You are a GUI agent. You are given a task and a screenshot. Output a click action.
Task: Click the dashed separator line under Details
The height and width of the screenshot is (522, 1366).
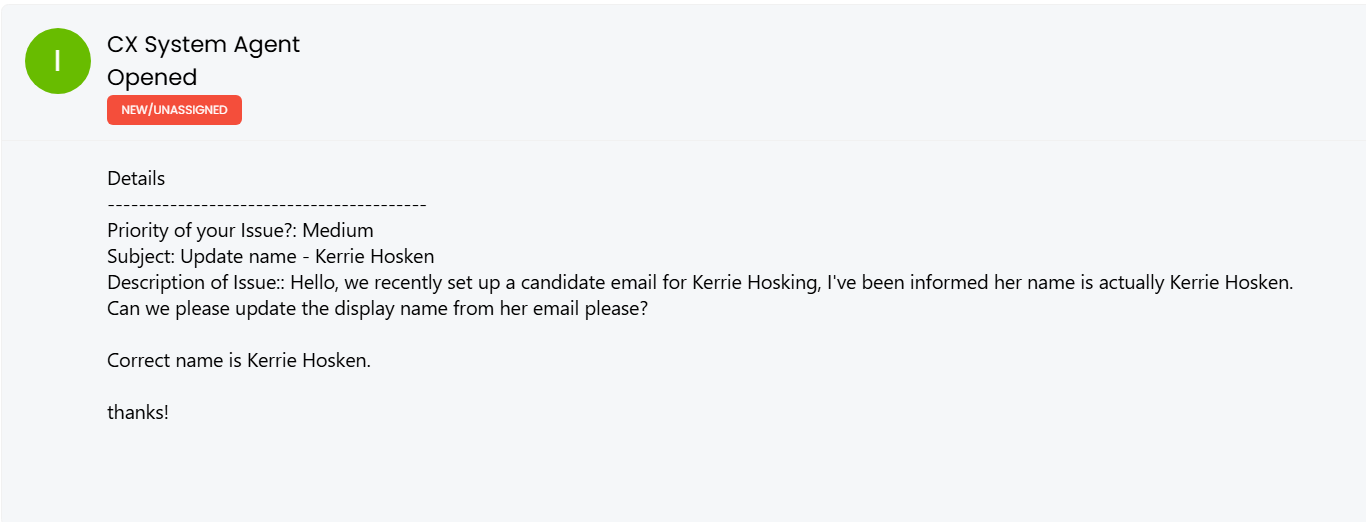(267, 205)
